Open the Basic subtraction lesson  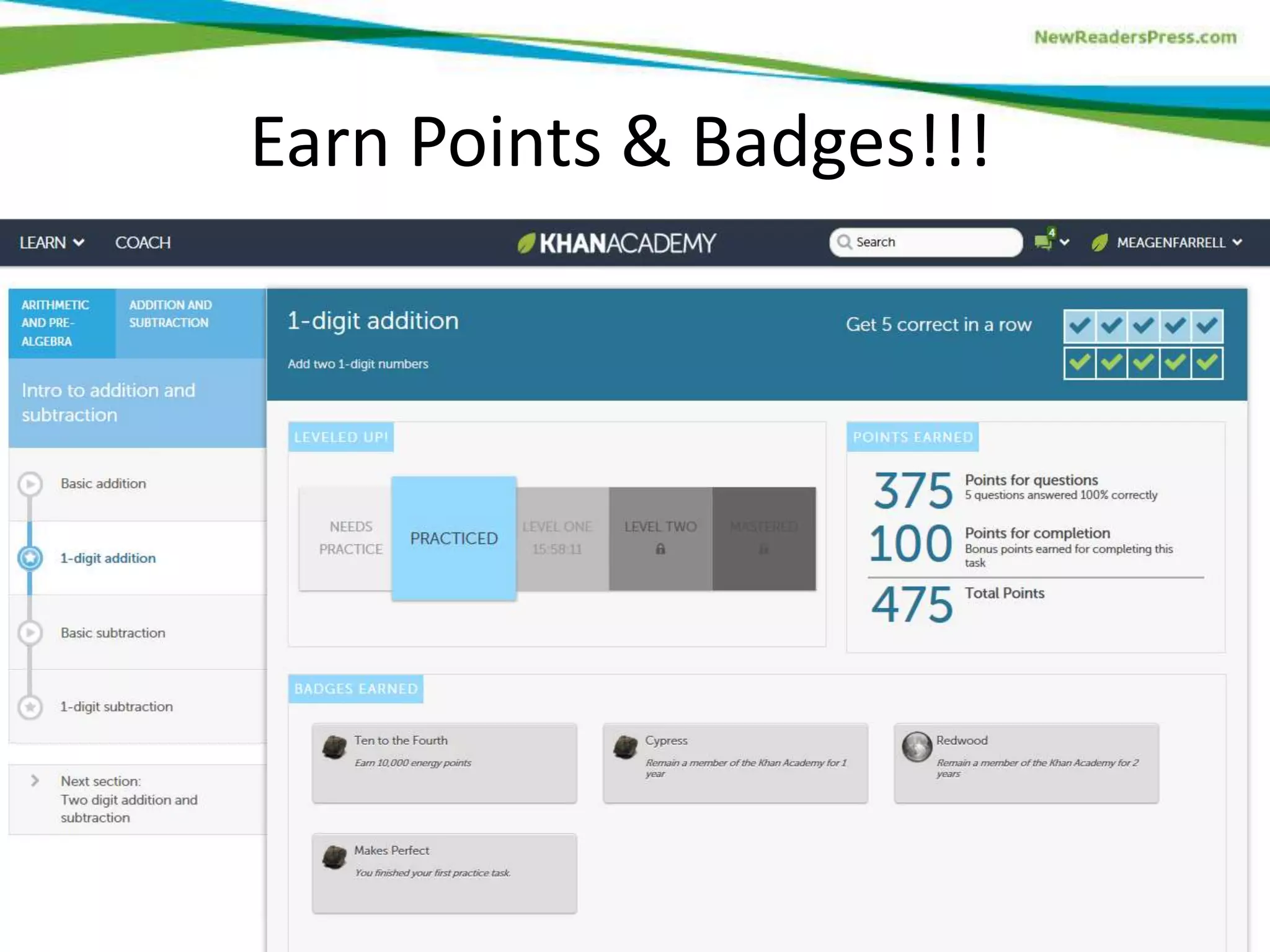(138, 633)
